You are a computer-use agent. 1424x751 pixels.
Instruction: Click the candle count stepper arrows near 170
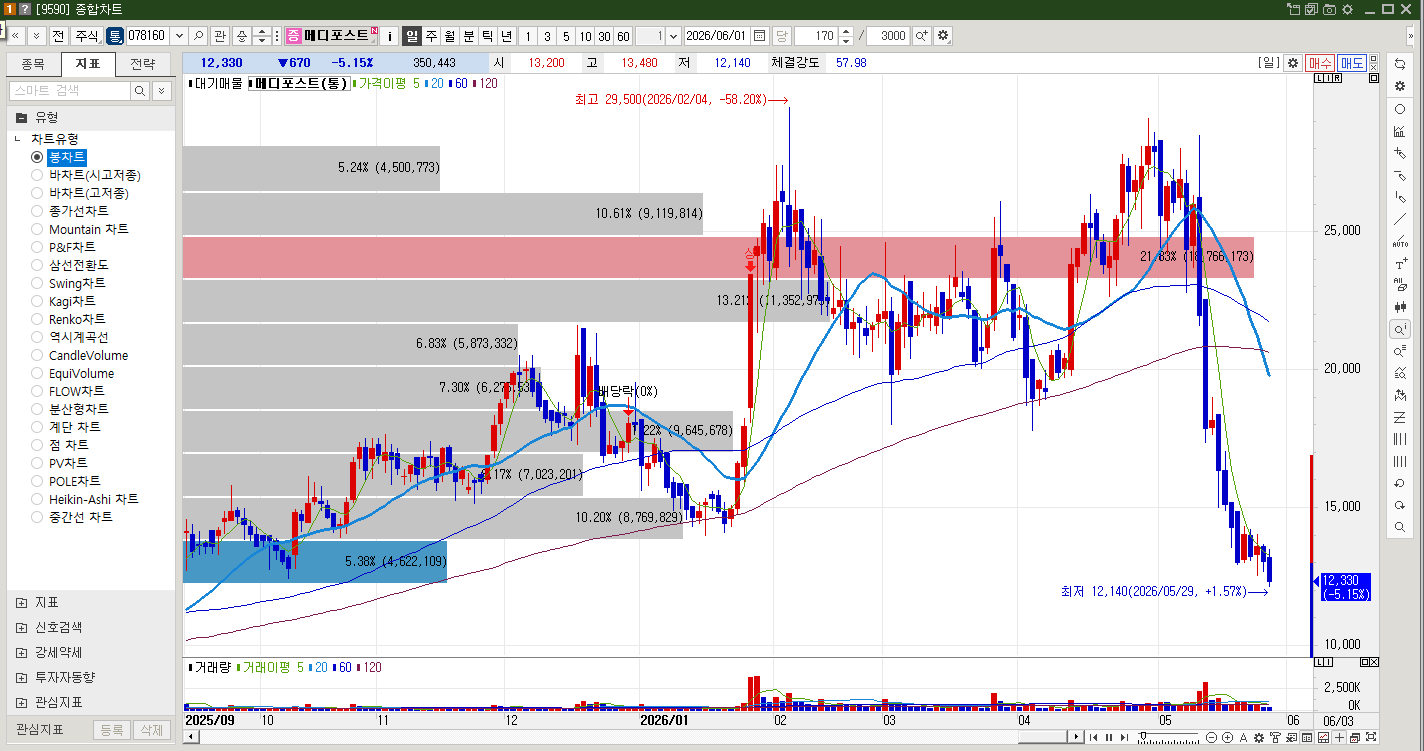(846, 36)
